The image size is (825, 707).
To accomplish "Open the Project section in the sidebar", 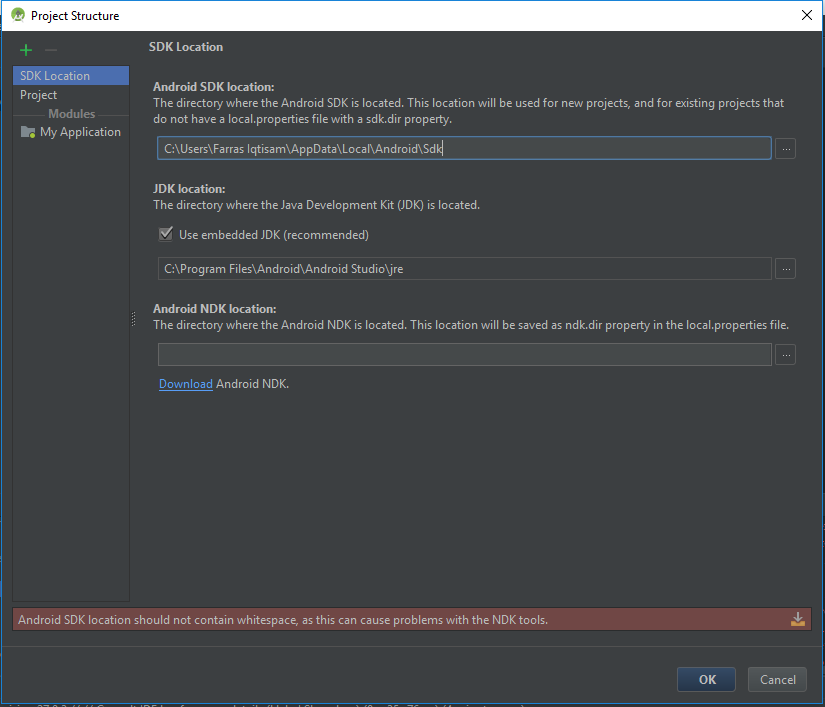I will coord(71,95).
